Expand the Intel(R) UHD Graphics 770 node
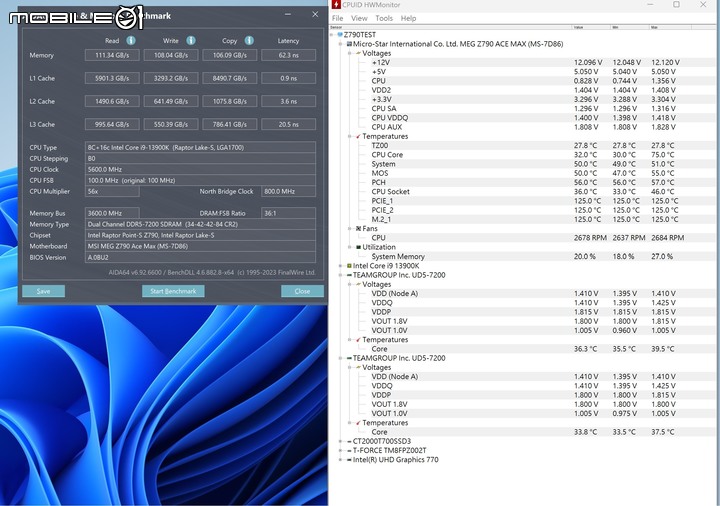The height and width of the screenshot is (506, 720). pos(341,460)
